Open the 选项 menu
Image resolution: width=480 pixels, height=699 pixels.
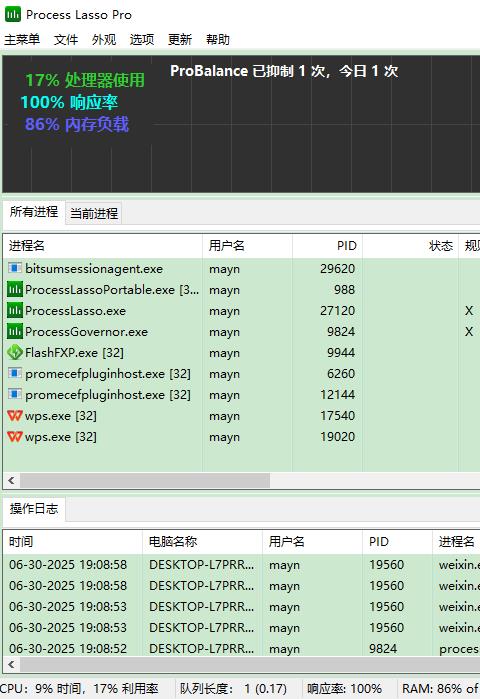click(142, 40)
